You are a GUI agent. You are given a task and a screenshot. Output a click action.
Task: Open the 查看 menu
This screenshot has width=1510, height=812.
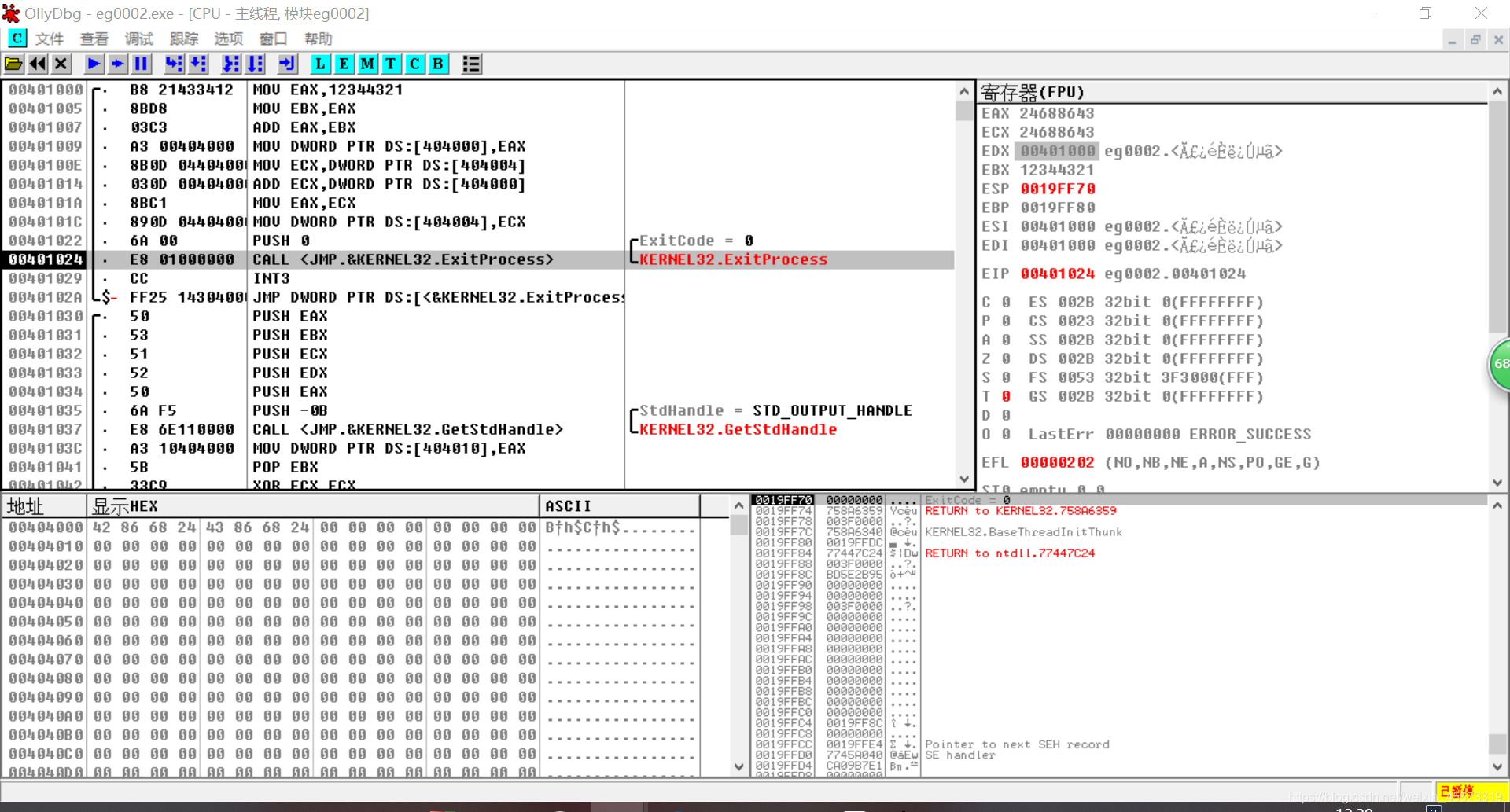pos(94,39)
